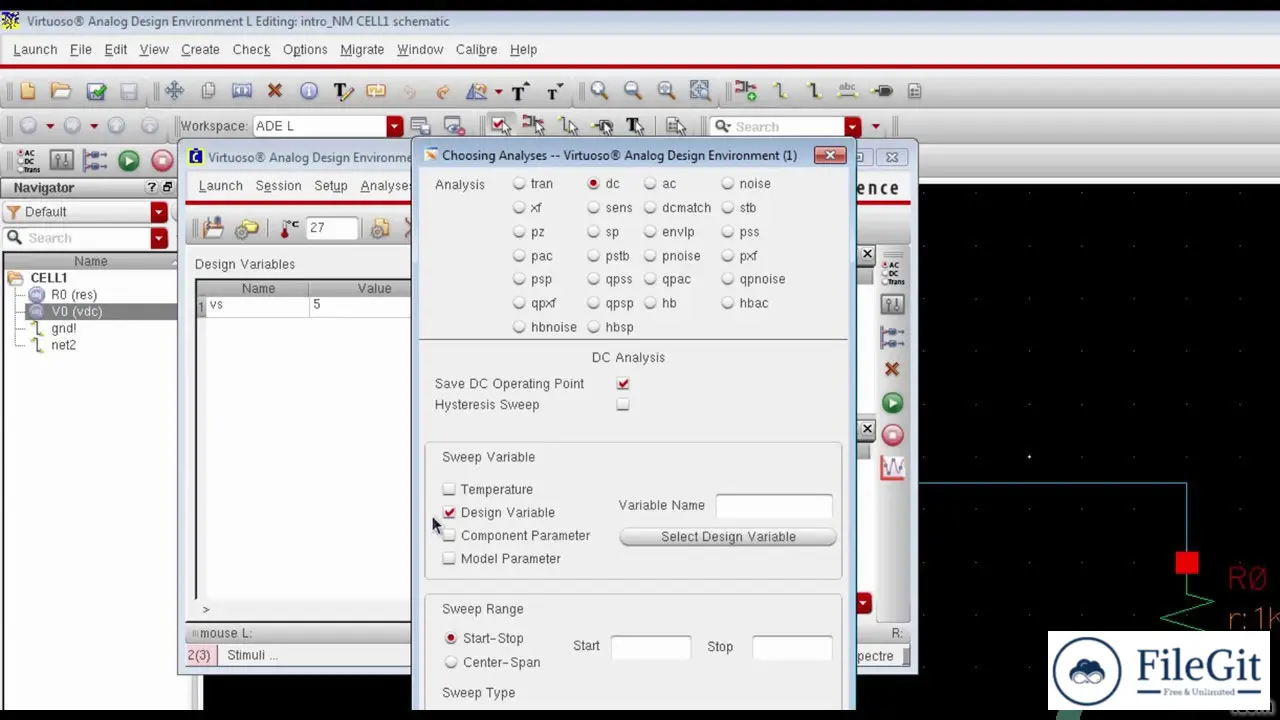Viewport: 1280px width, 720px height.
Task: Open the Calibre menu
Action: tap(476, 49)
